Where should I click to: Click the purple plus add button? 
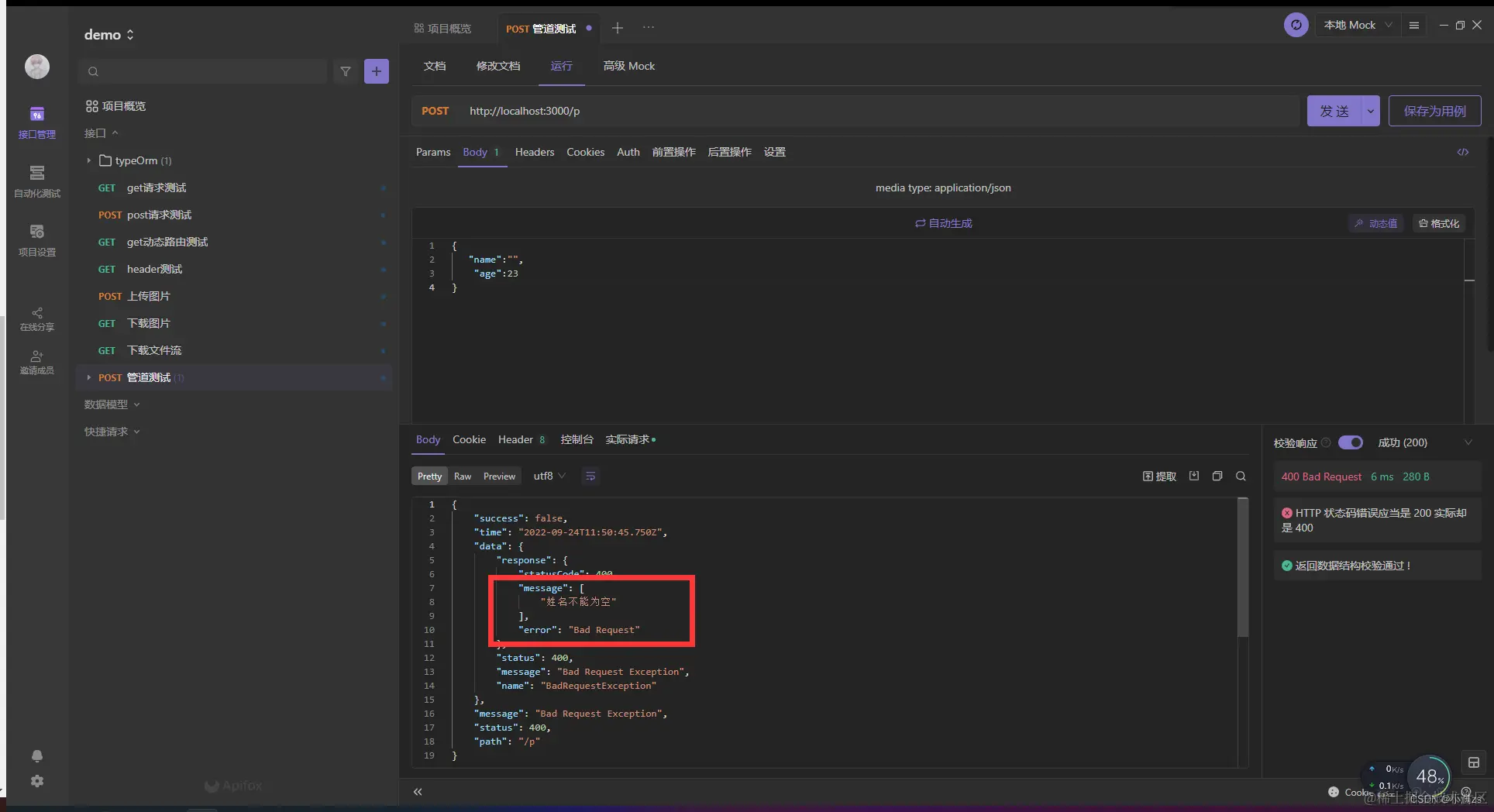pos(377,71)
